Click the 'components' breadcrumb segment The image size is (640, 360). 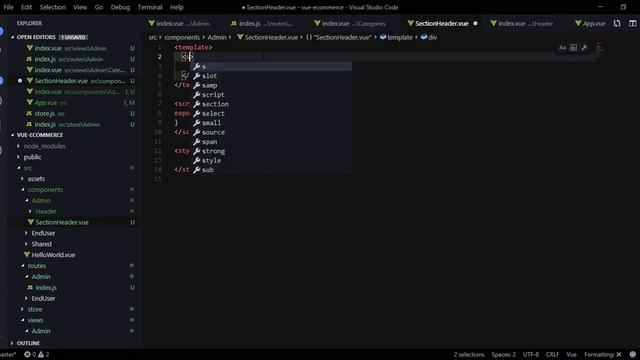(182, 37)
